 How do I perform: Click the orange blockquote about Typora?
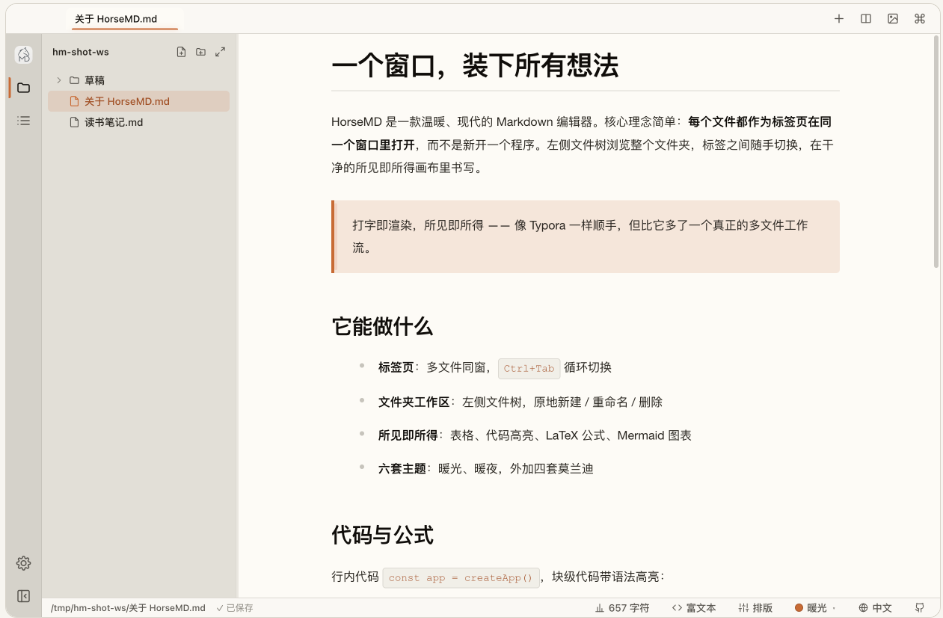[x=585, y=236]
